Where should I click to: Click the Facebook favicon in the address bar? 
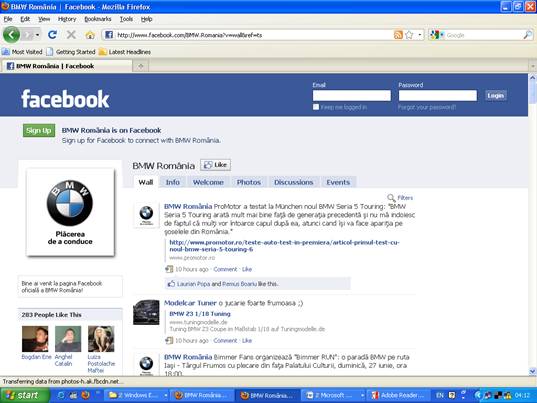[x=109, y=35]
